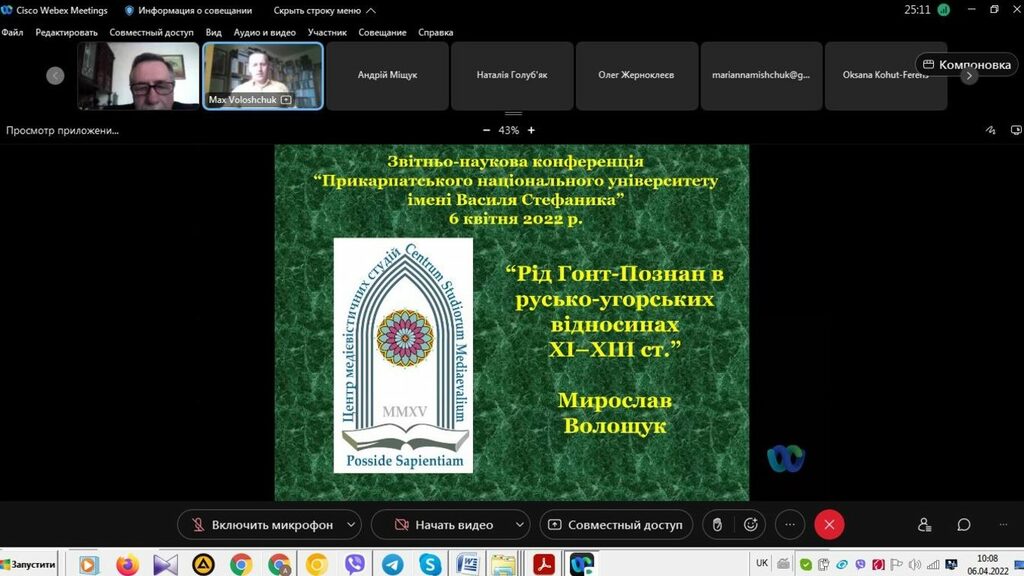Open the chat bubble icon
This screenshot has width=1024, height=576.
(964, 524)
